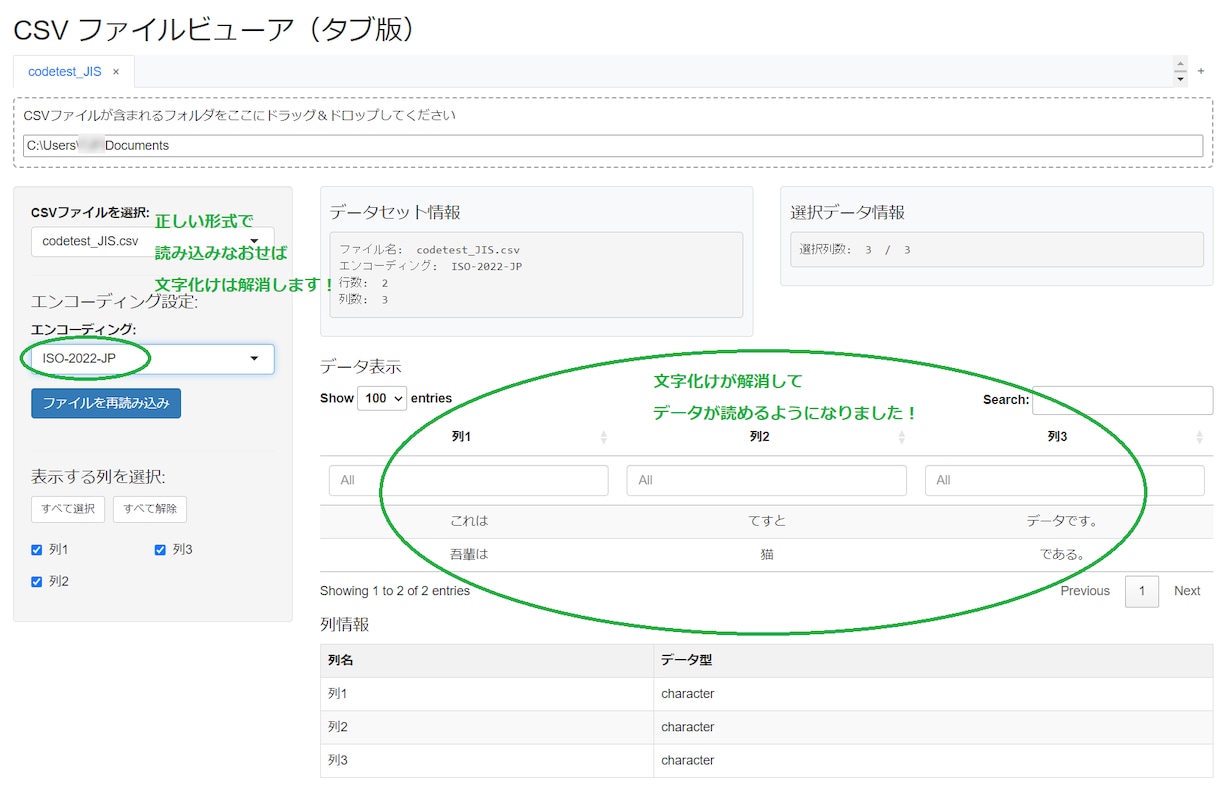Go to Next page
The image size is (1220, 785).
[x=1187, y=591]
